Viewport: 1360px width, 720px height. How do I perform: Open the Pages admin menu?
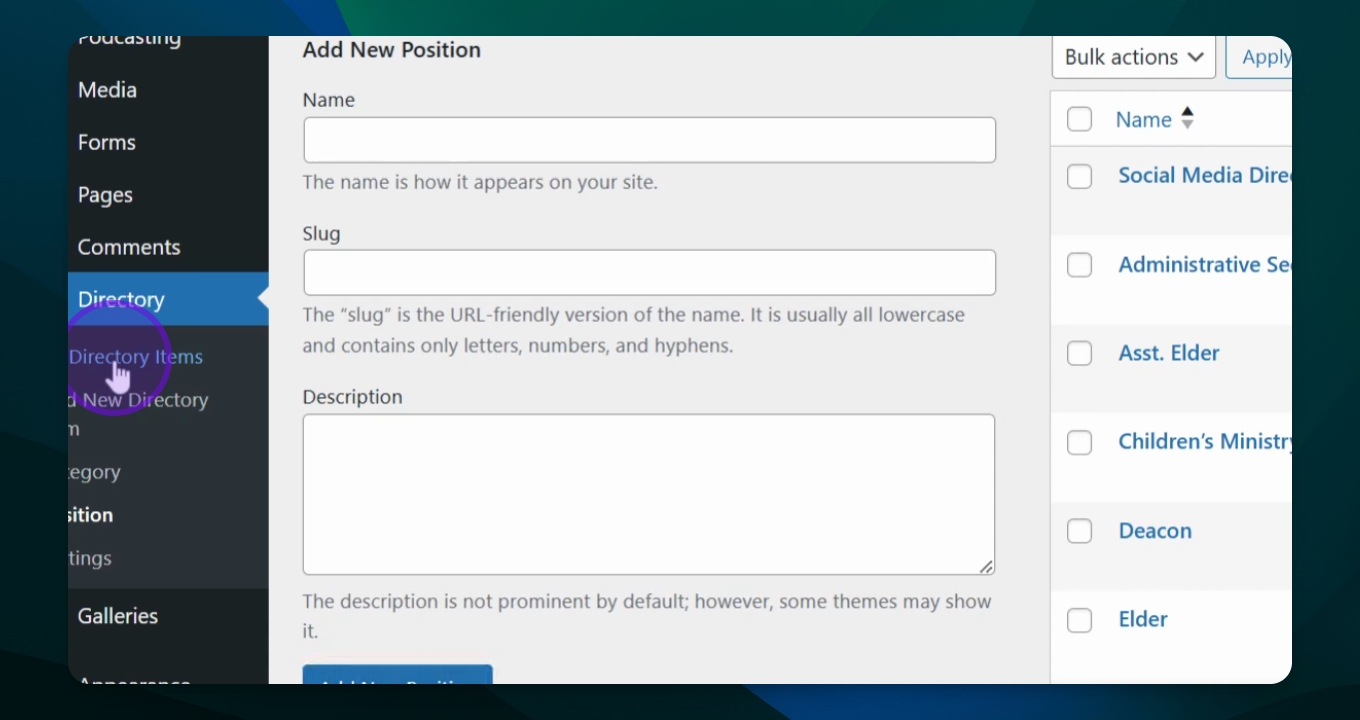(x=105, y=195)
